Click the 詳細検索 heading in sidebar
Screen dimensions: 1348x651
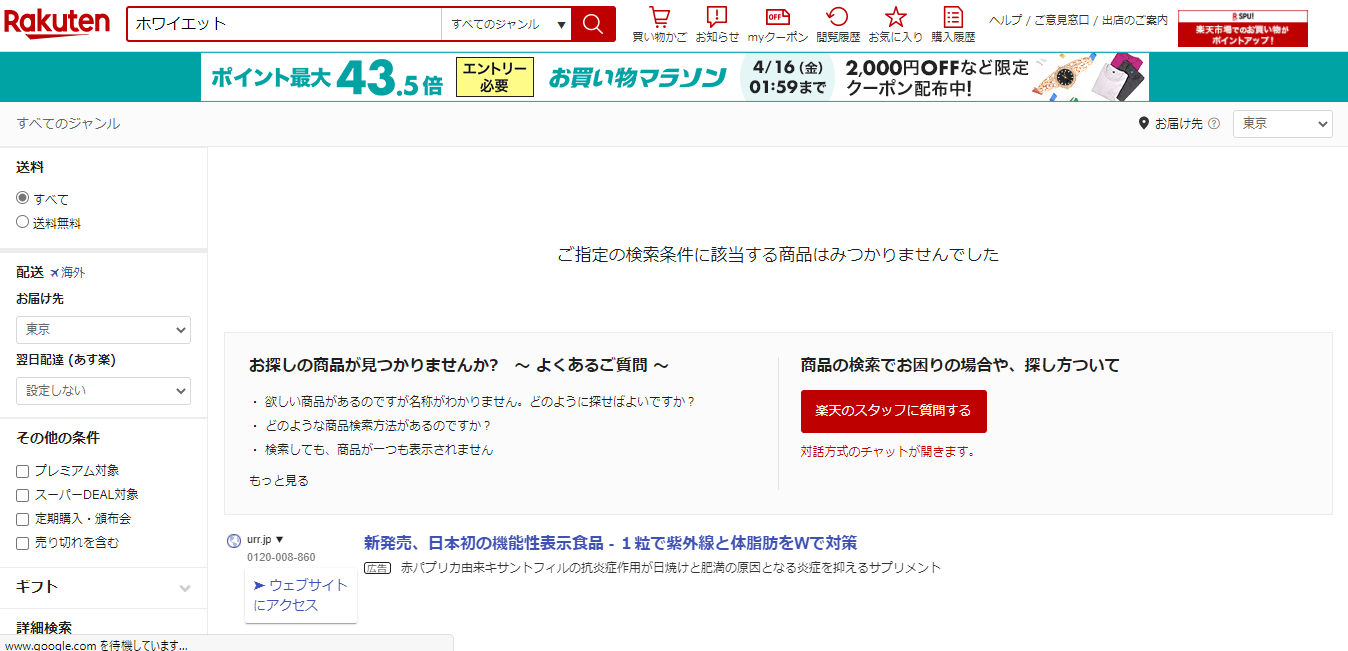[x=44, y=628]
